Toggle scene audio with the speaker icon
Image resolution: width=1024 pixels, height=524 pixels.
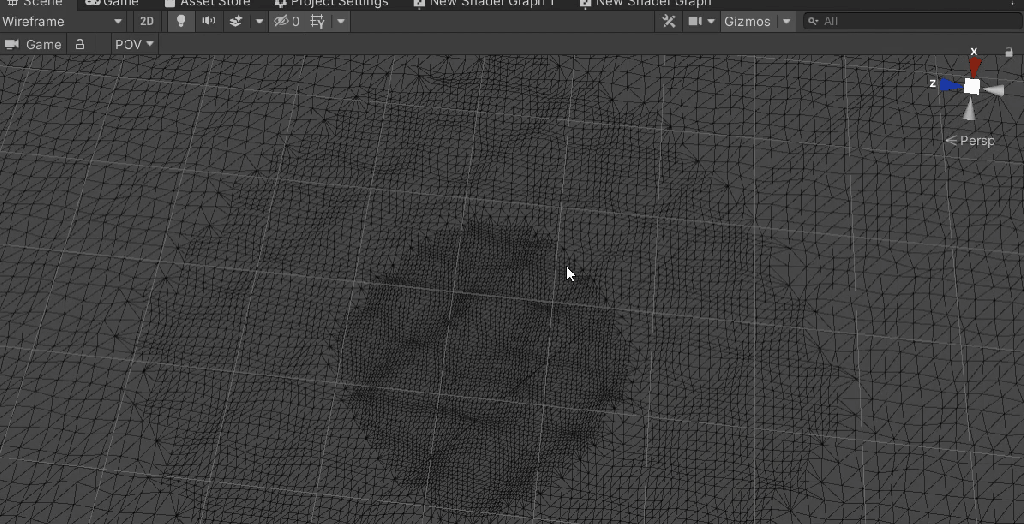(208, 21)
